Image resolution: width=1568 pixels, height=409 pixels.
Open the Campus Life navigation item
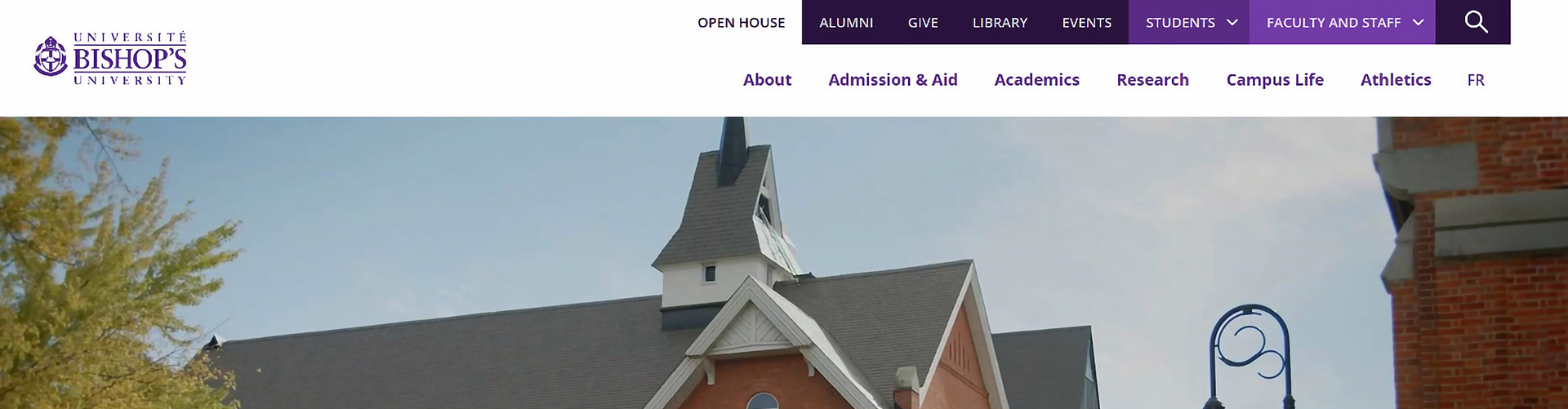[x=1275, y=80]
